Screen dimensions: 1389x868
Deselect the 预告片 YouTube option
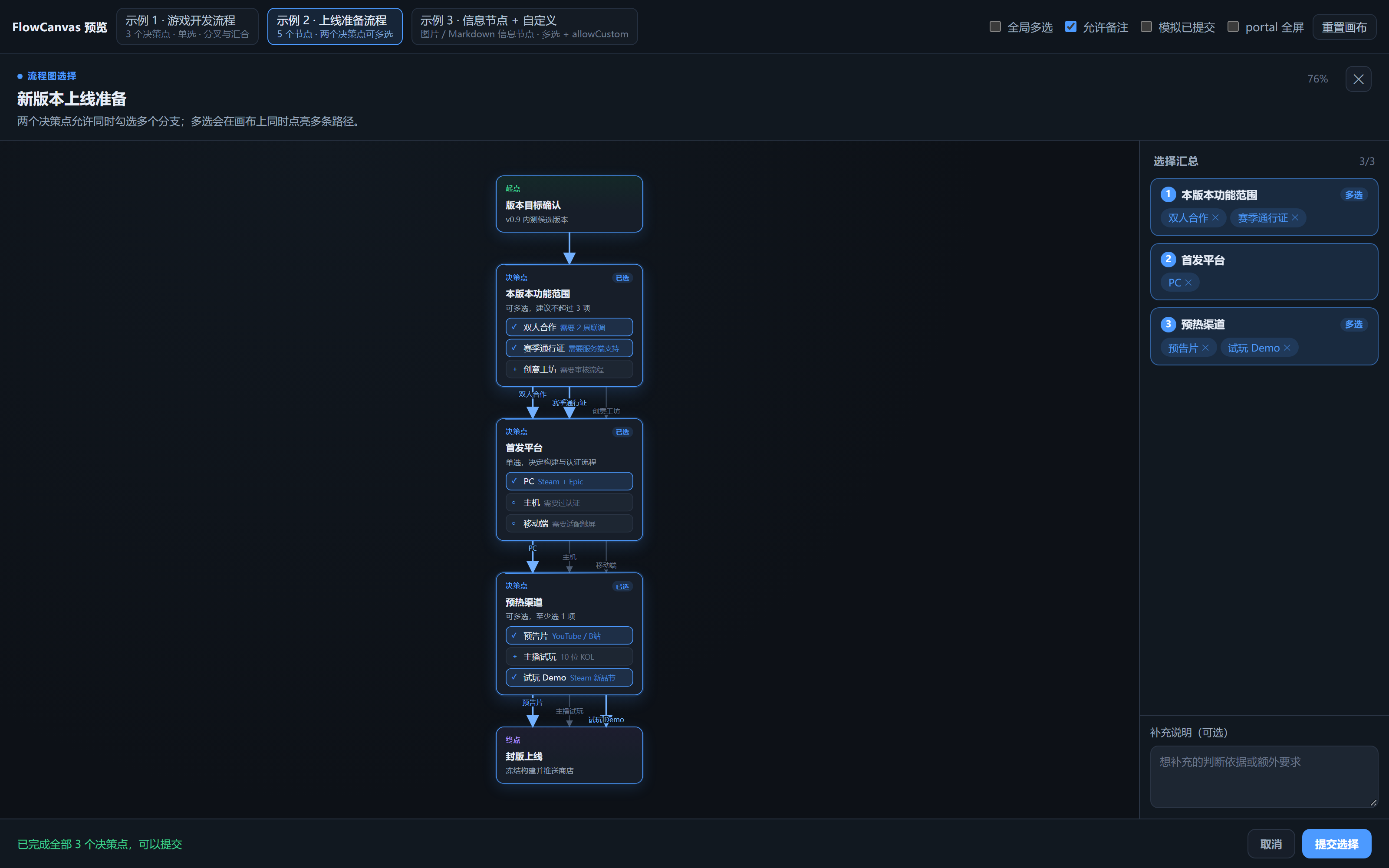coord(569,635)
